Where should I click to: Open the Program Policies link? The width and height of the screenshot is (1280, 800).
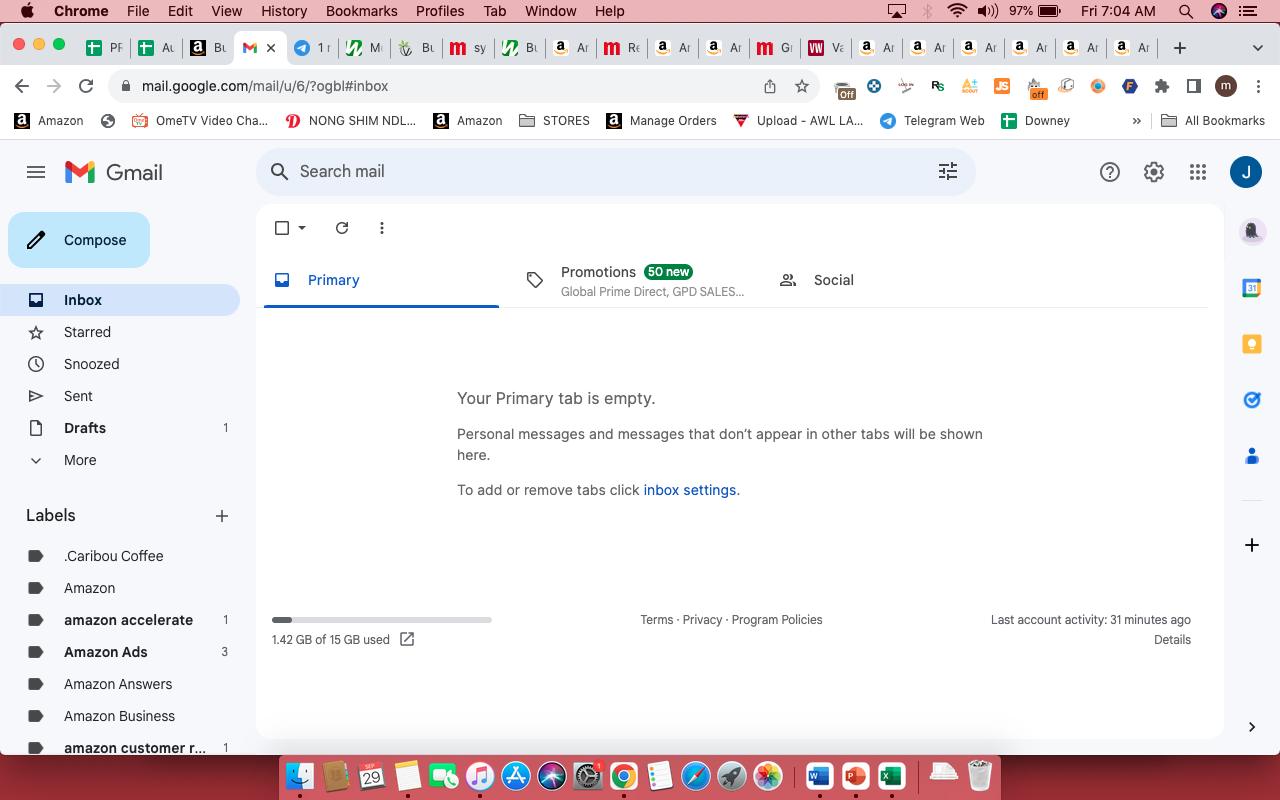[x=777, y=620]
